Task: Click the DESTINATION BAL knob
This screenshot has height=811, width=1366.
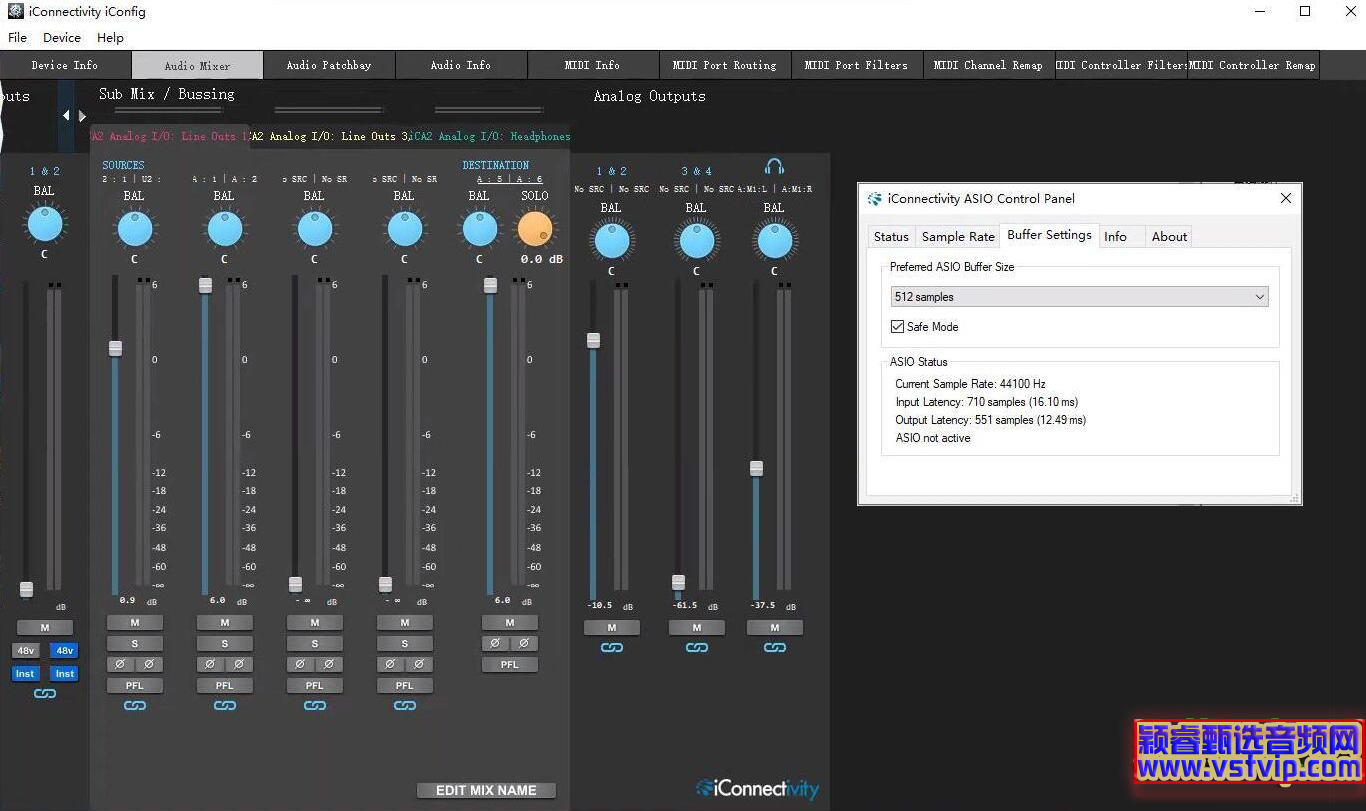Action: click(x=479, y=230)
